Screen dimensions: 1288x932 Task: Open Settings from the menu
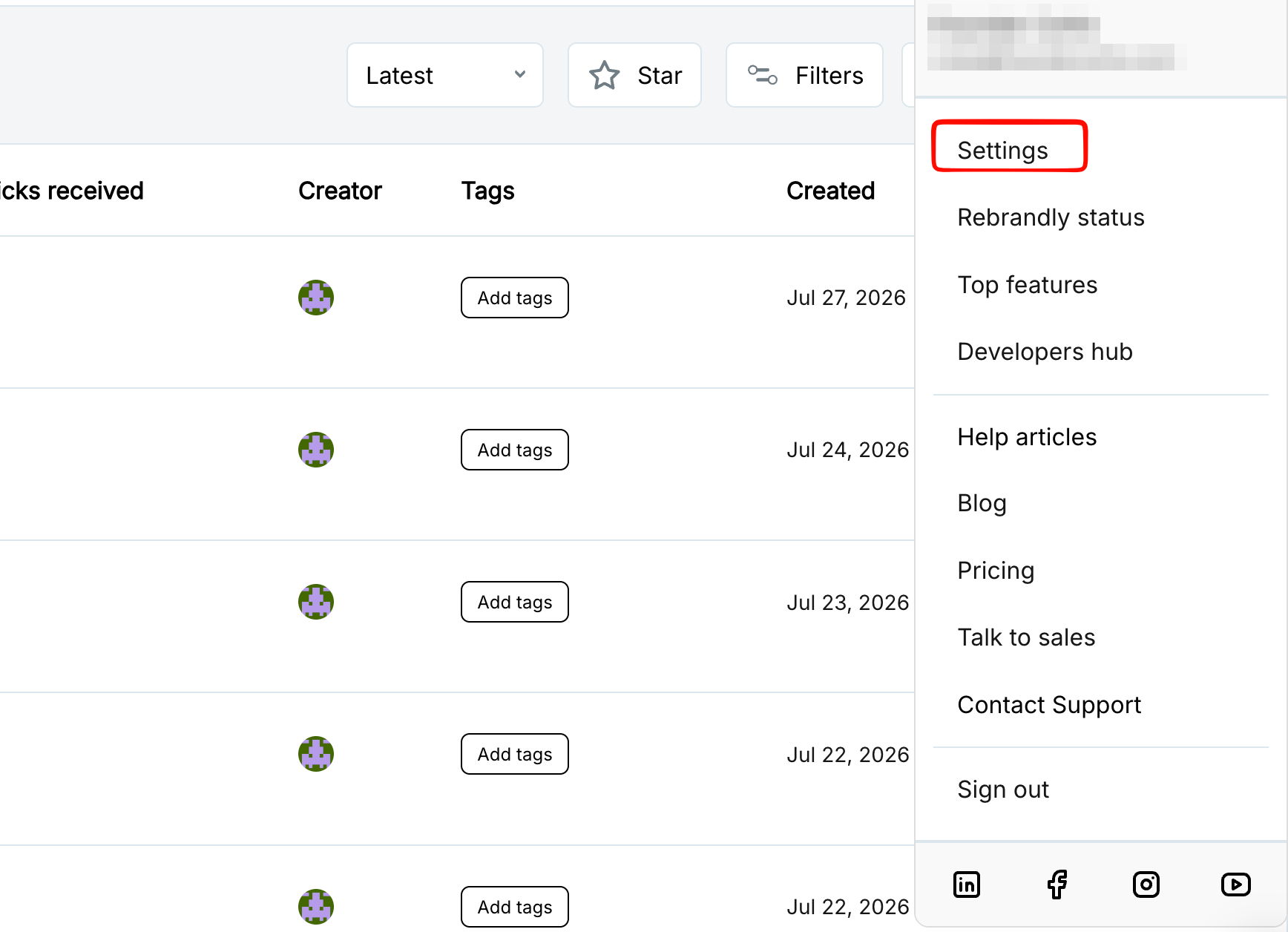[x=1002, y=151]
